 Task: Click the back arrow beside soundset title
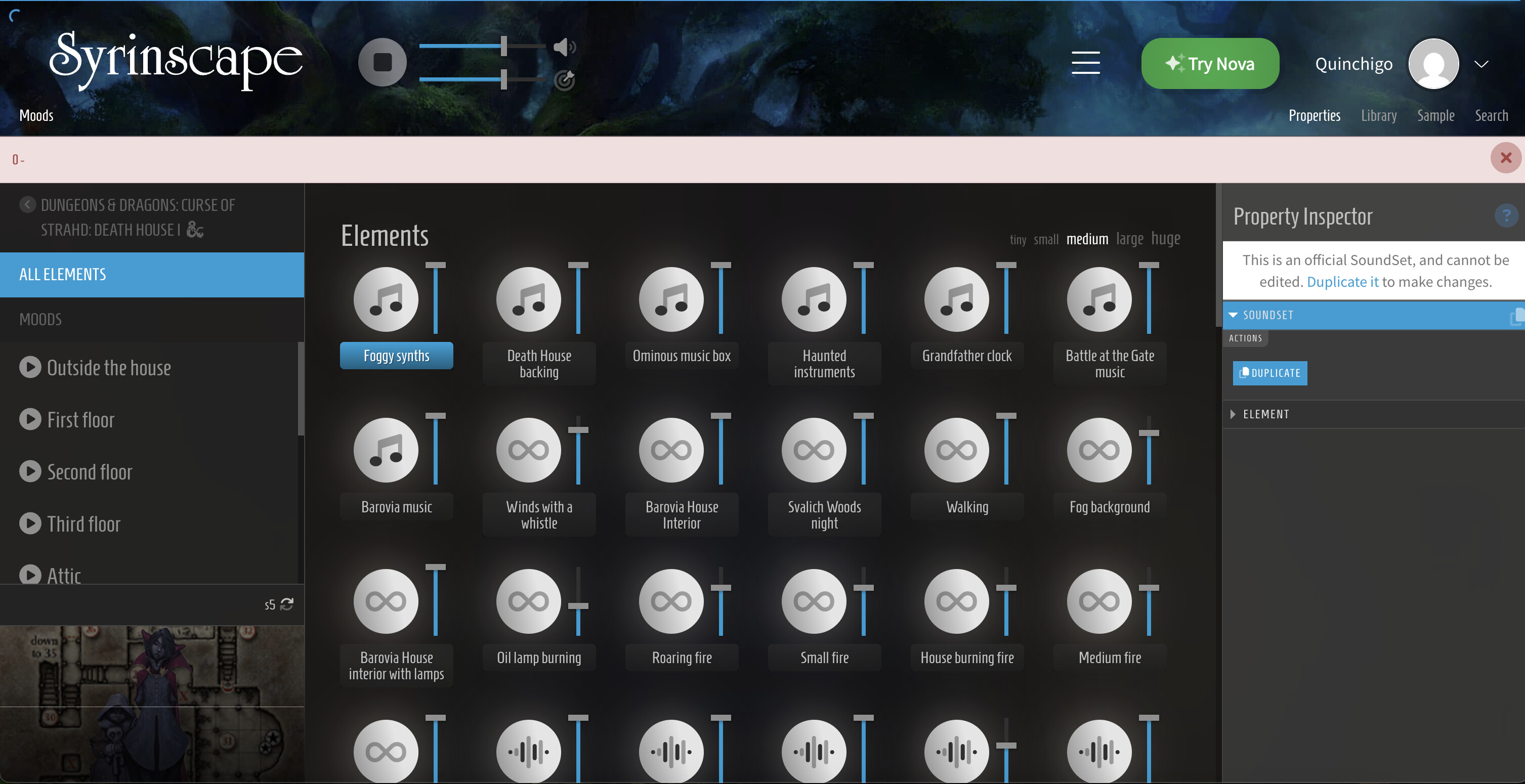pyautogui.click(x=27, y=205)
